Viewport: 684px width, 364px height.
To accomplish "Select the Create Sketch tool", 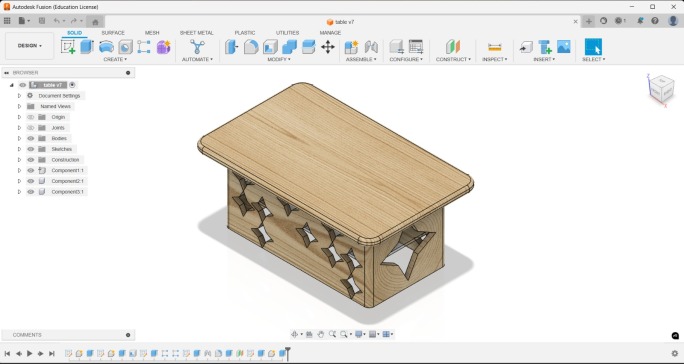I will [68, 47].
